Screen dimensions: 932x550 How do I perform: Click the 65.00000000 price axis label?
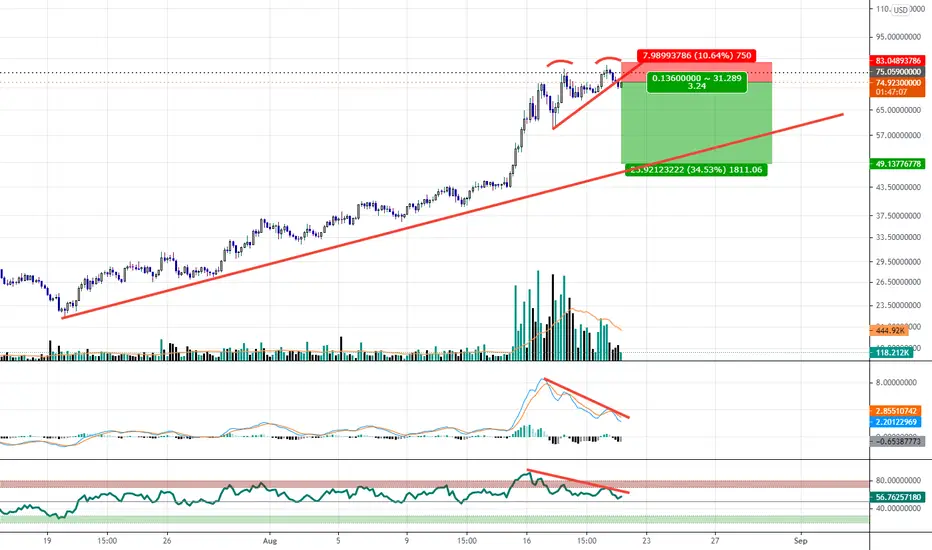pos(898,110)
